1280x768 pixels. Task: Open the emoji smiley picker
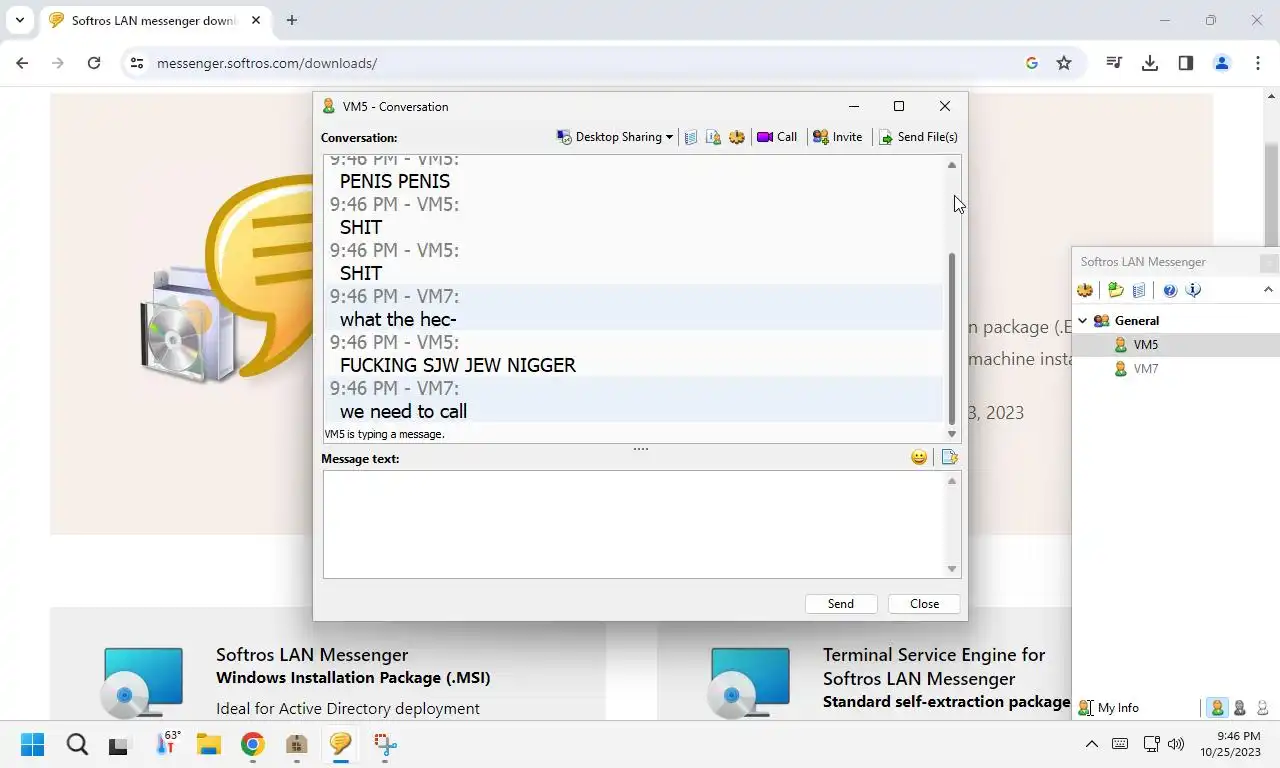pyautogui.click(x=919, y=457)
